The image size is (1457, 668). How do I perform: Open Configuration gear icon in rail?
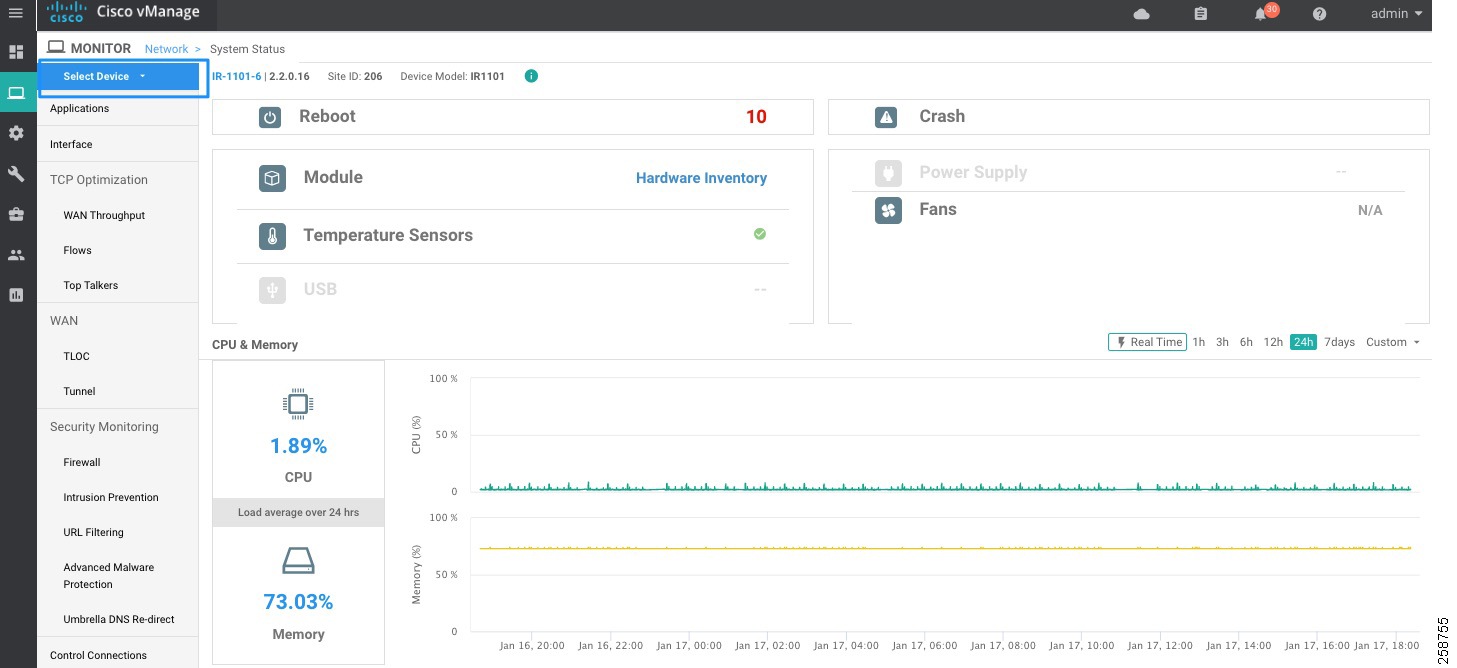(16, 133)
